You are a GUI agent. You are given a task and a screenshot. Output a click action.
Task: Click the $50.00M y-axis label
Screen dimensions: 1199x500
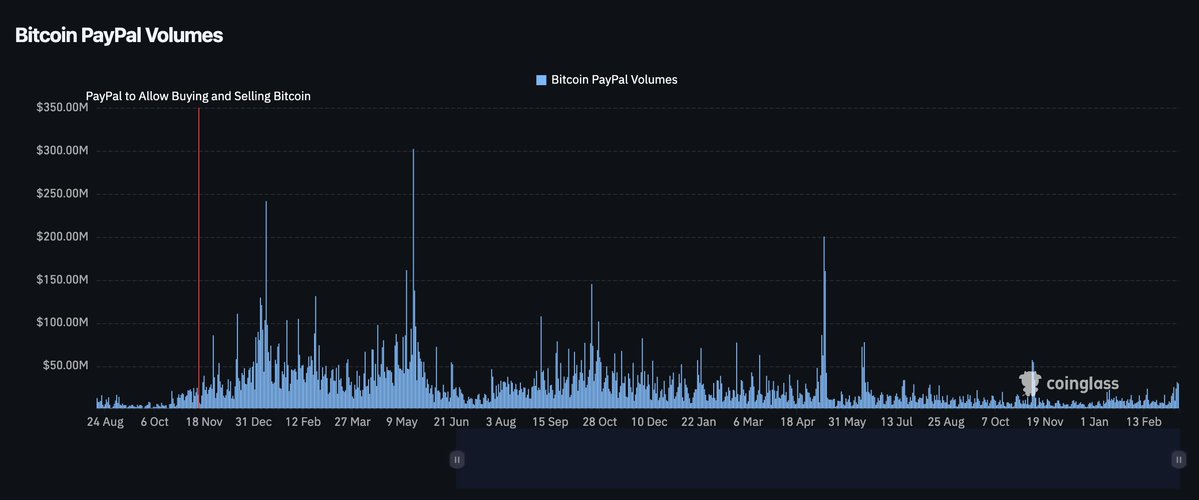tap(66, 365)
